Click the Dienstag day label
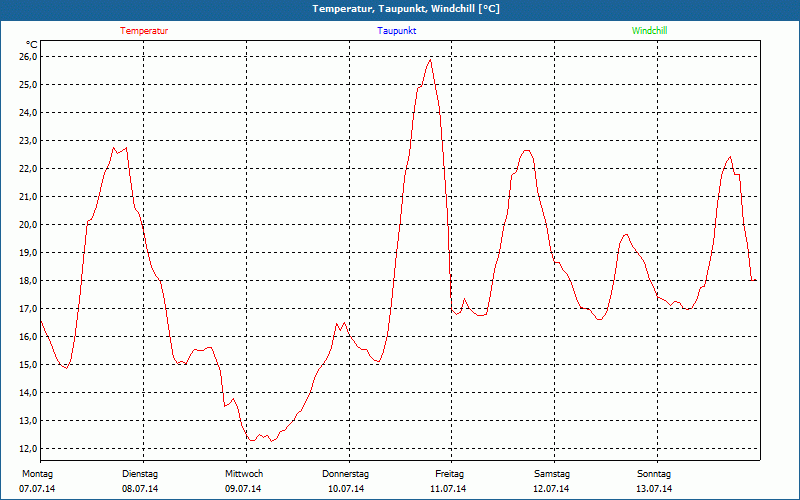 pyautogui.click(x=140, y=474)
